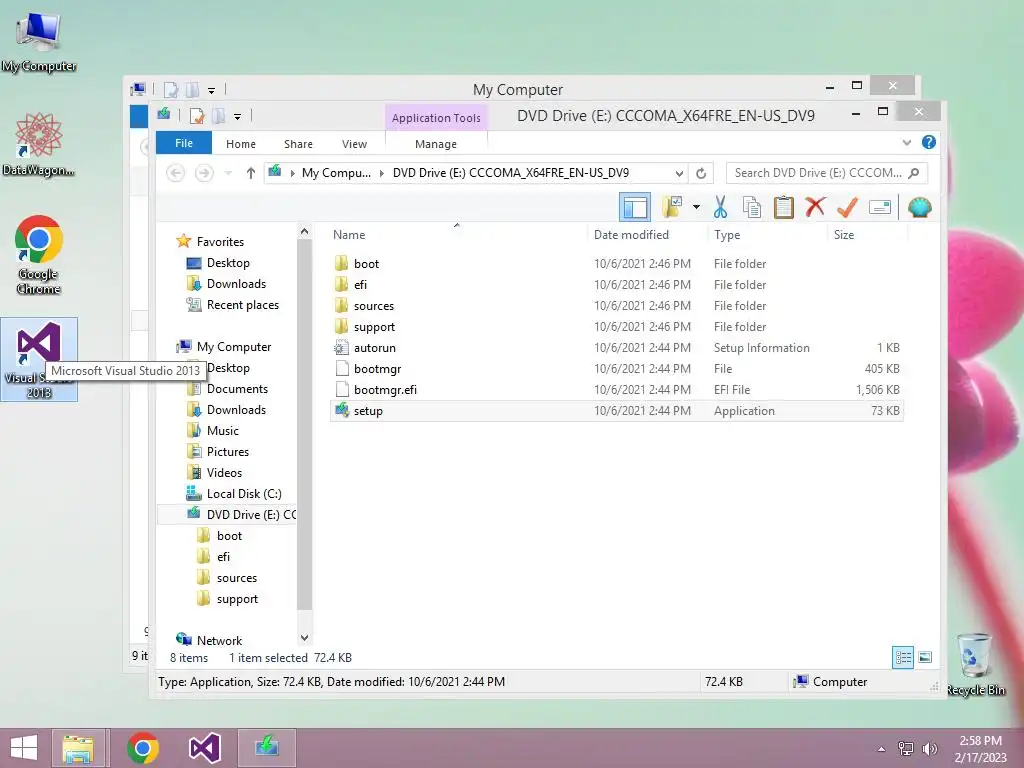Click My Compu... in the address breadcrumb
This screenshot has width=1024, height=768.
tap(336, 173)
